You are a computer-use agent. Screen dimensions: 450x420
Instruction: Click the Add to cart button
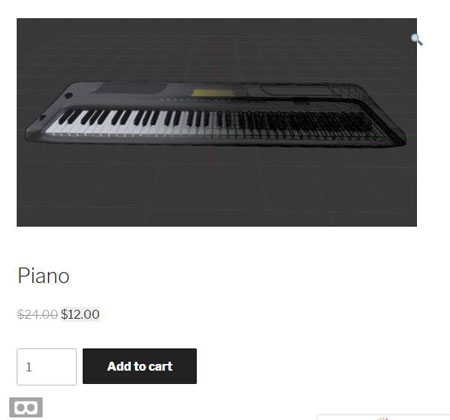pyautogui.click(x=140, y=366)
